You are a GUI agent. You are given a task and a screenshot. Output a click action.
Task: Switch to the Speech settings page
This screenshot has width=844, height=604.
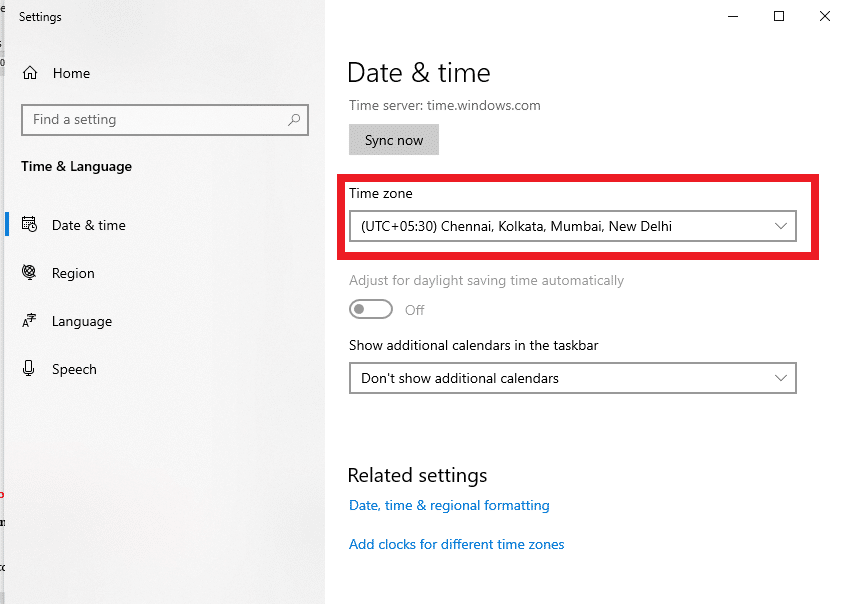(x=74, y=369)
